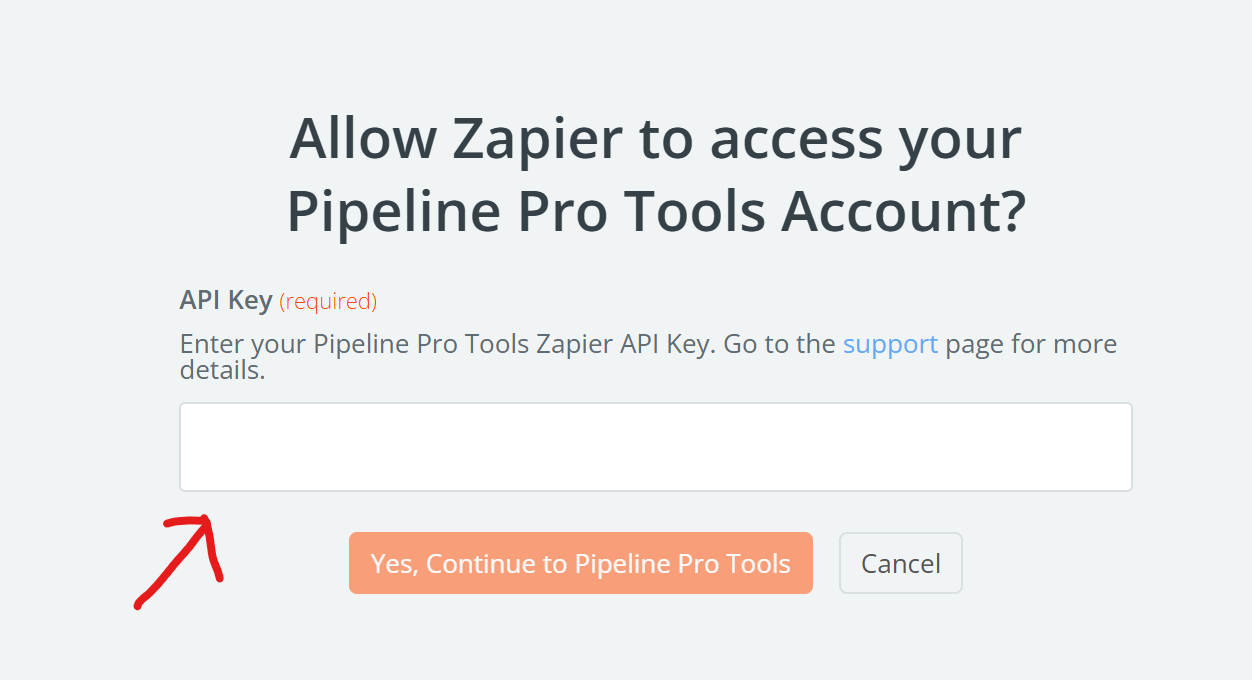Click the Allow Zapier heading text
The image size is (1252, 680).
[x=655, y=175]
